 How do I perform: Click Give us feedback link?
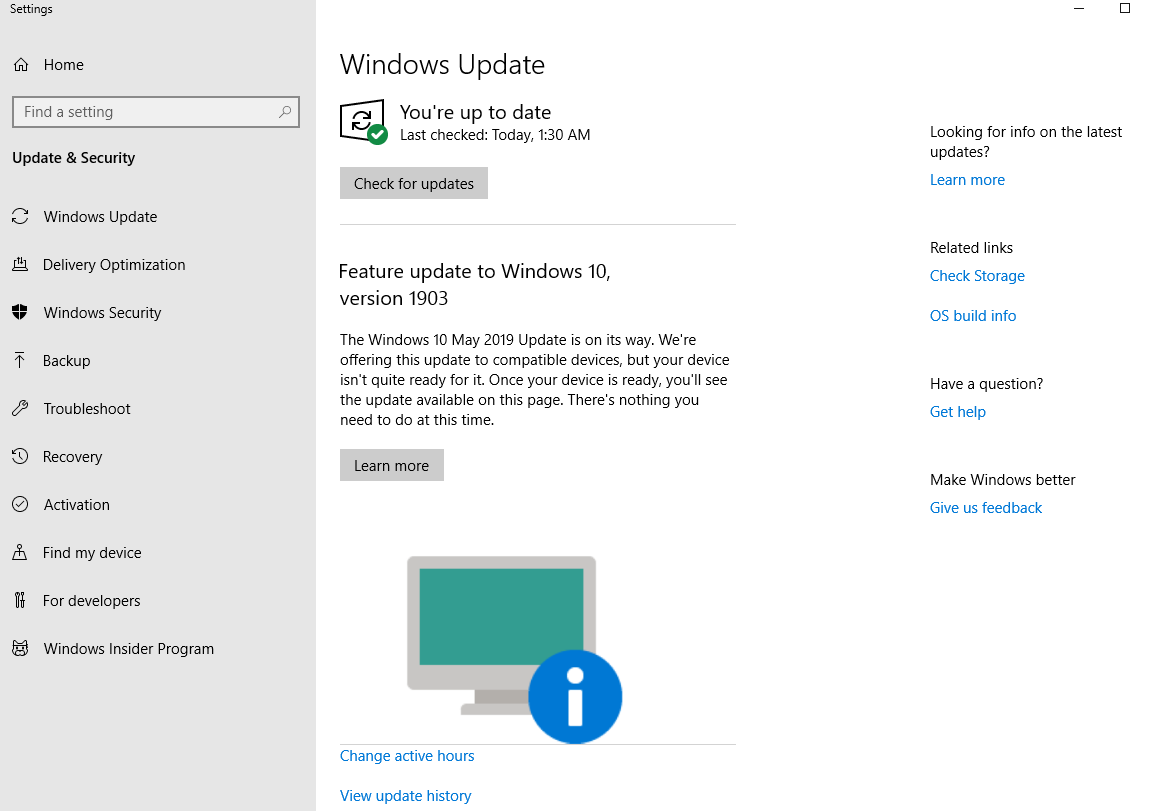986,508
